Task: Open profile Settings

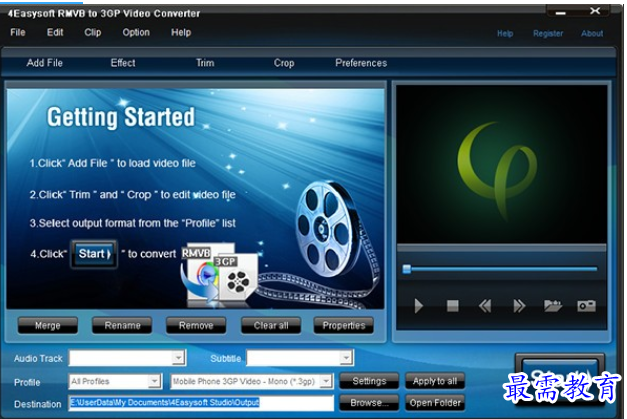Action: coord(369,381)
